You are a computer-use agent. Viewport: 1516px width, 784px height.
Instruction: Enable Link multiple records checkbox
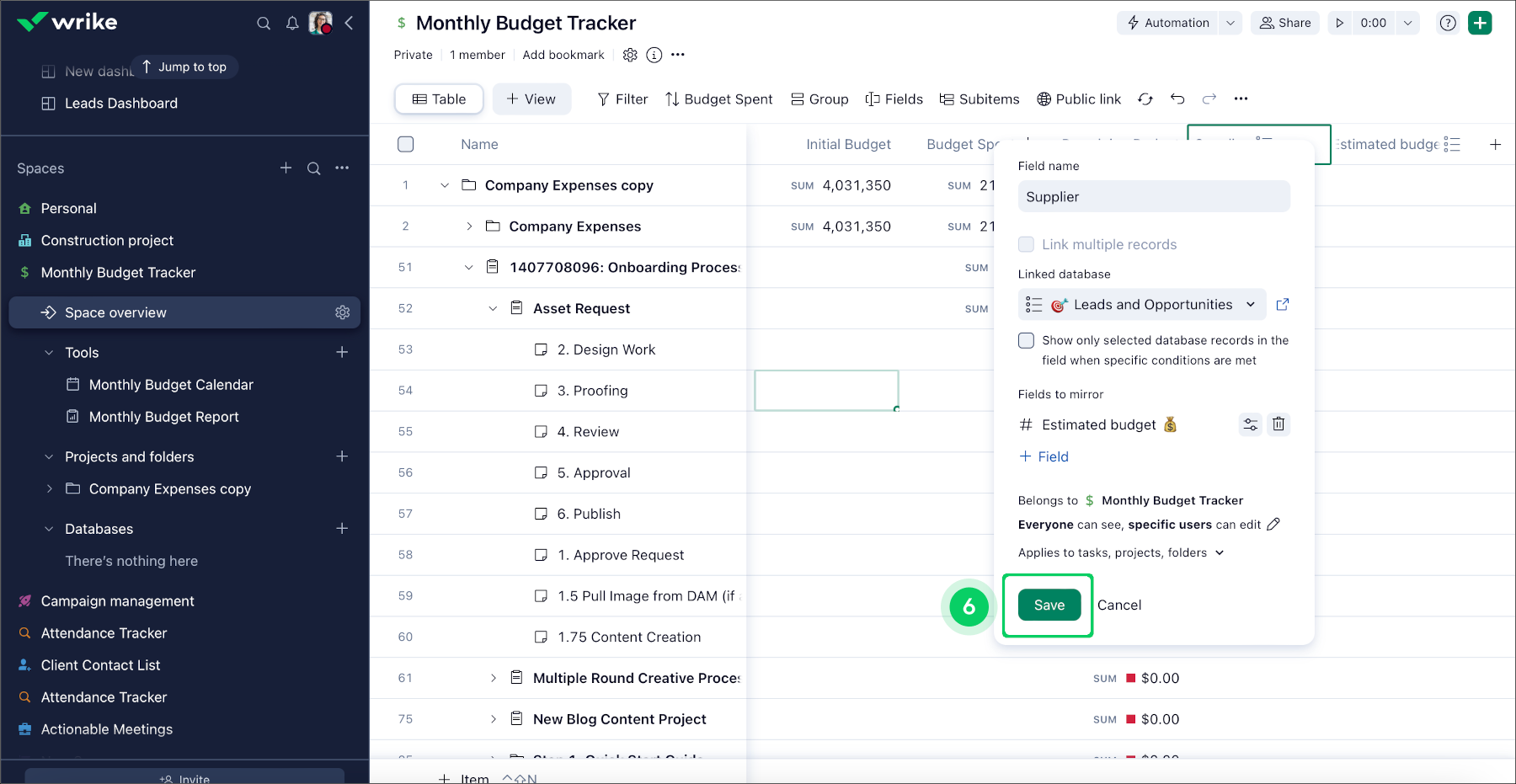(x=1026, y=245)
